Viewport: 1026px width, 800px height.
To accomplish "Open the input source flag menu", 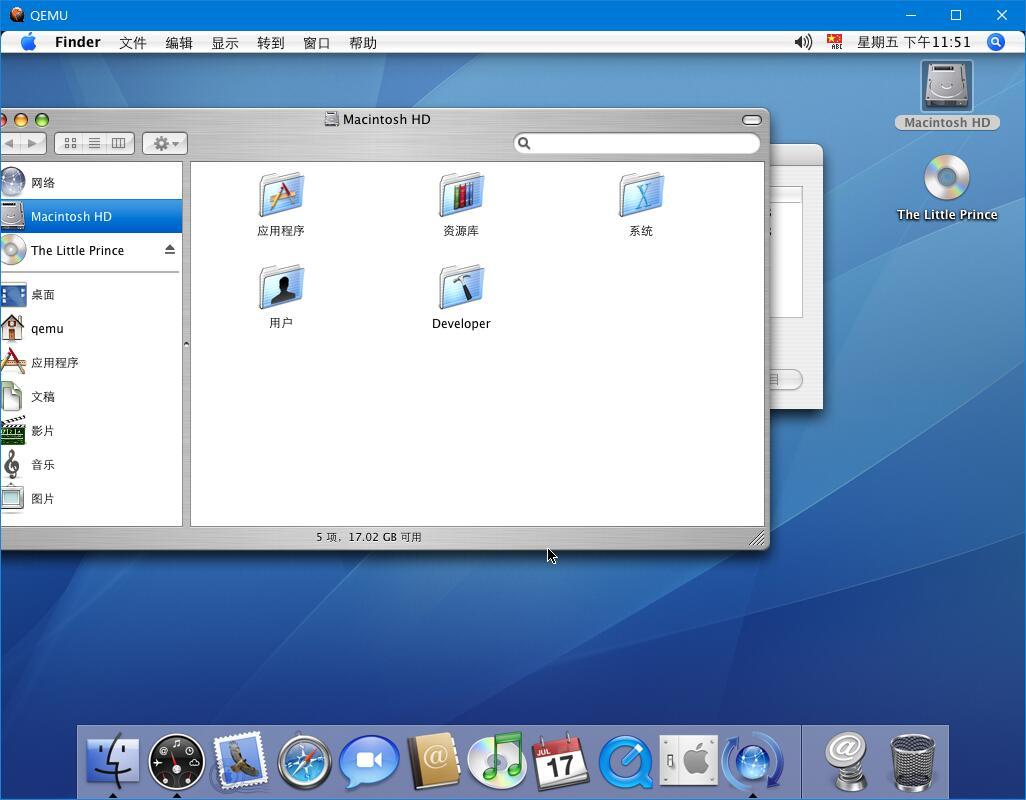I will pyautogui.click(x=835, y=42).
